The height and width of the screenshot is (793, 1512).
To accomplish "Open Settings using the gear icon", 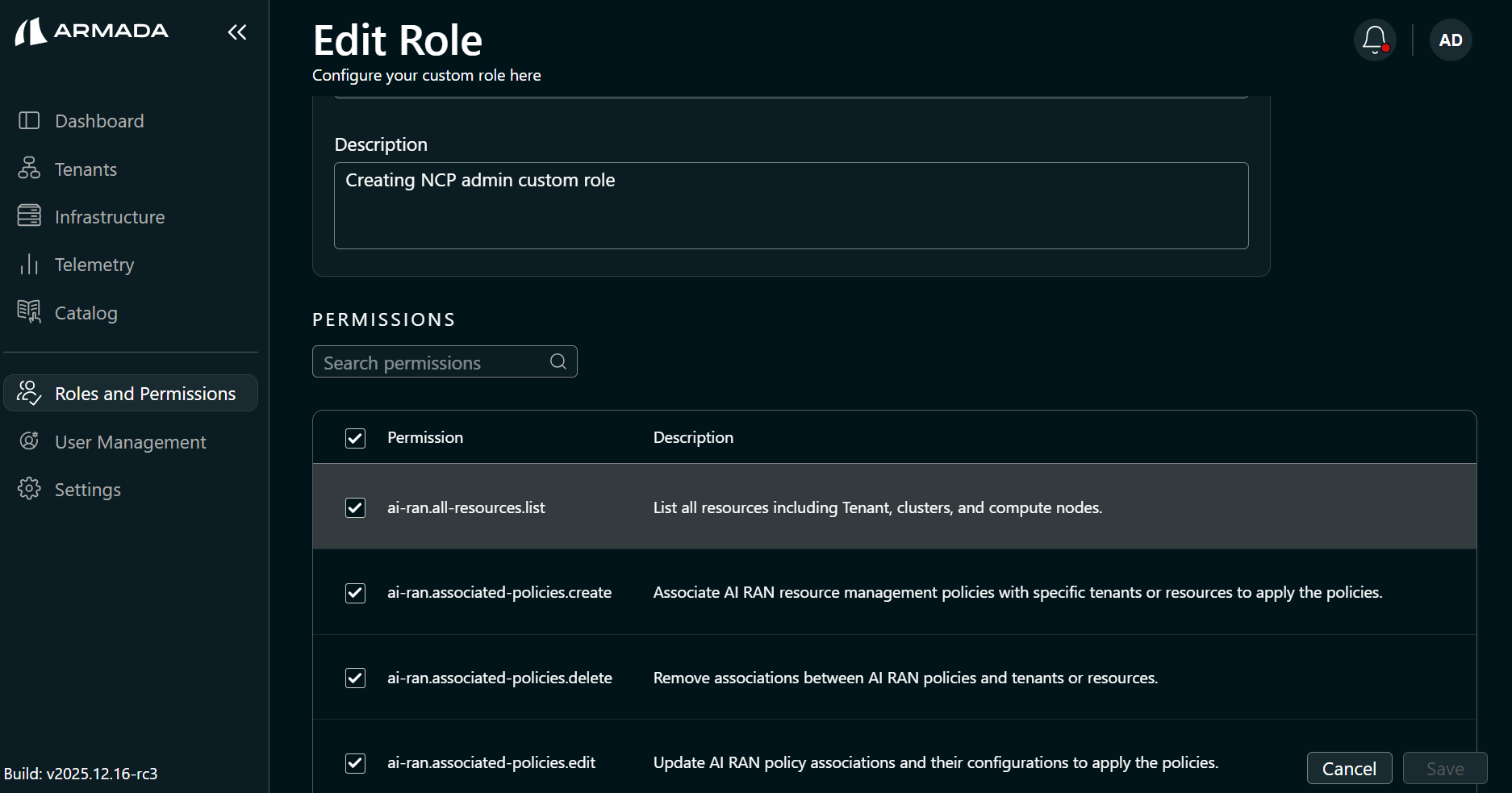I will pos(29,489).
